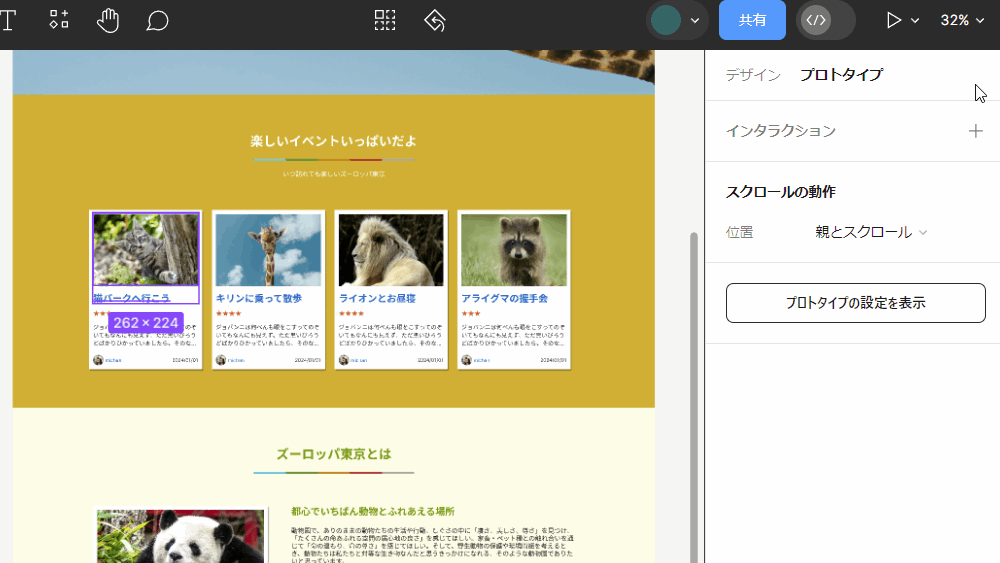1000x563 pixels.
Task: Click the 猫パークへ行こう card title
Action: tap(131, 298)
